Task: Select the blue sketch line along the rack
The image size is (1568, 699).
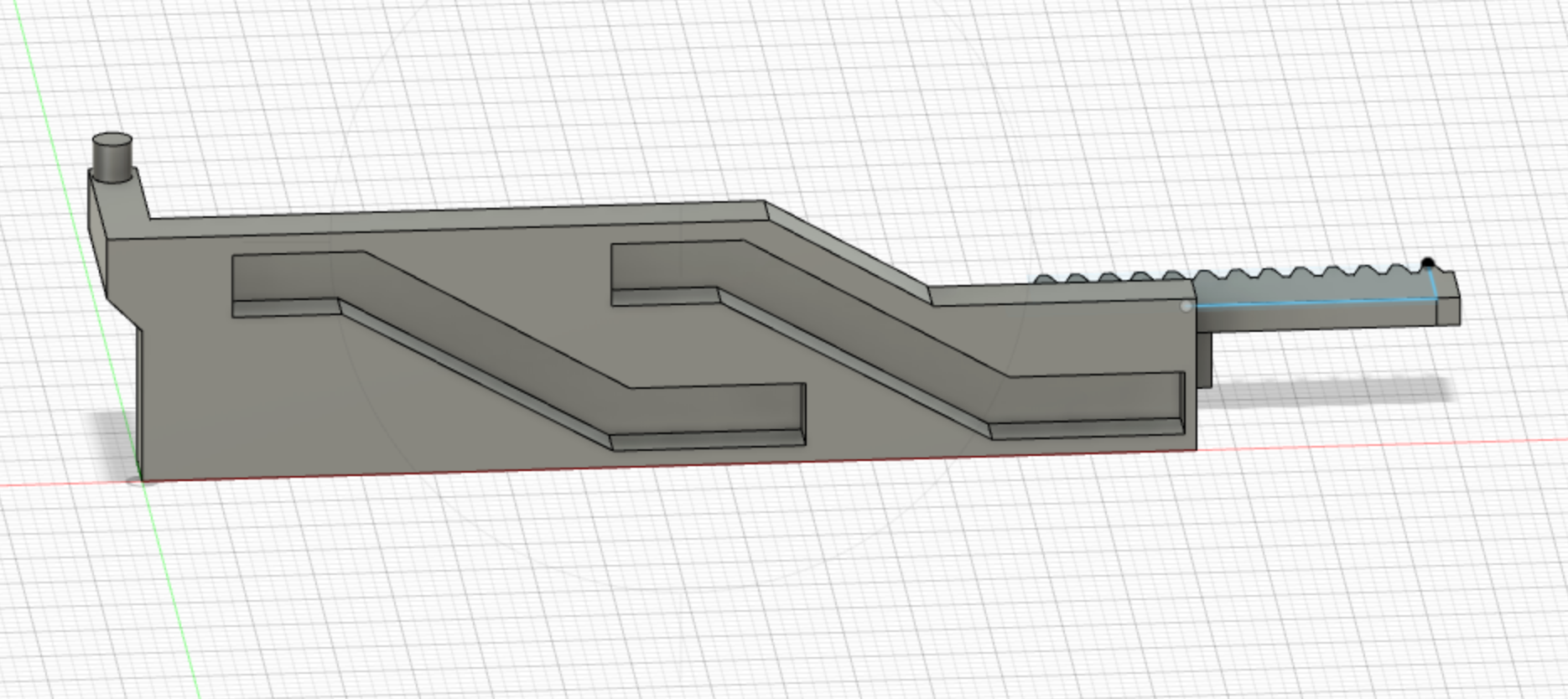Action: [1312, 303]
